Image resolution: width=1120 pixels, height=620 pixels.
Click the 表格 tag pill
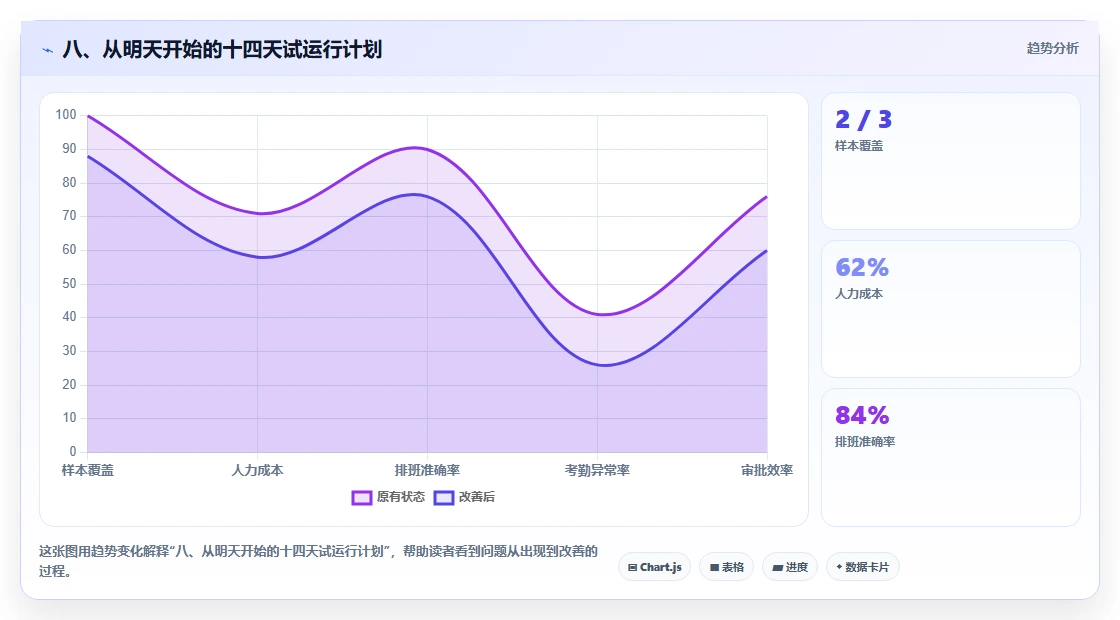(x=726, y=567)
